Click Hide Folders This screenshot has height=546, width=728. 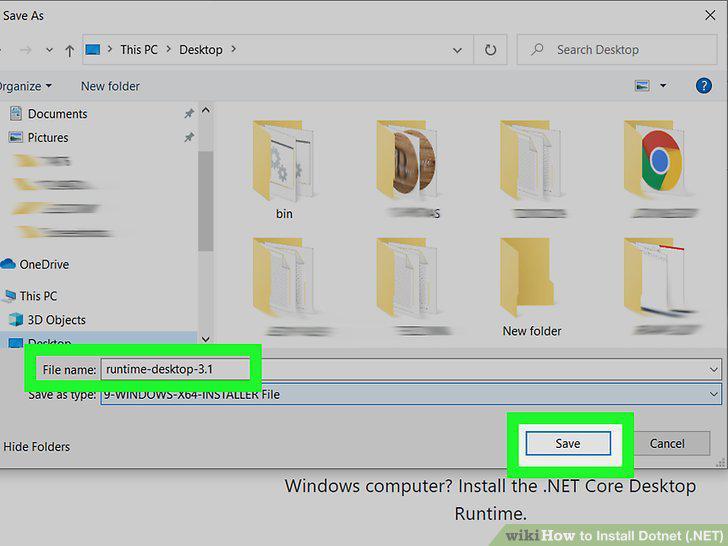pyautogui.click(x=36, y=447)
